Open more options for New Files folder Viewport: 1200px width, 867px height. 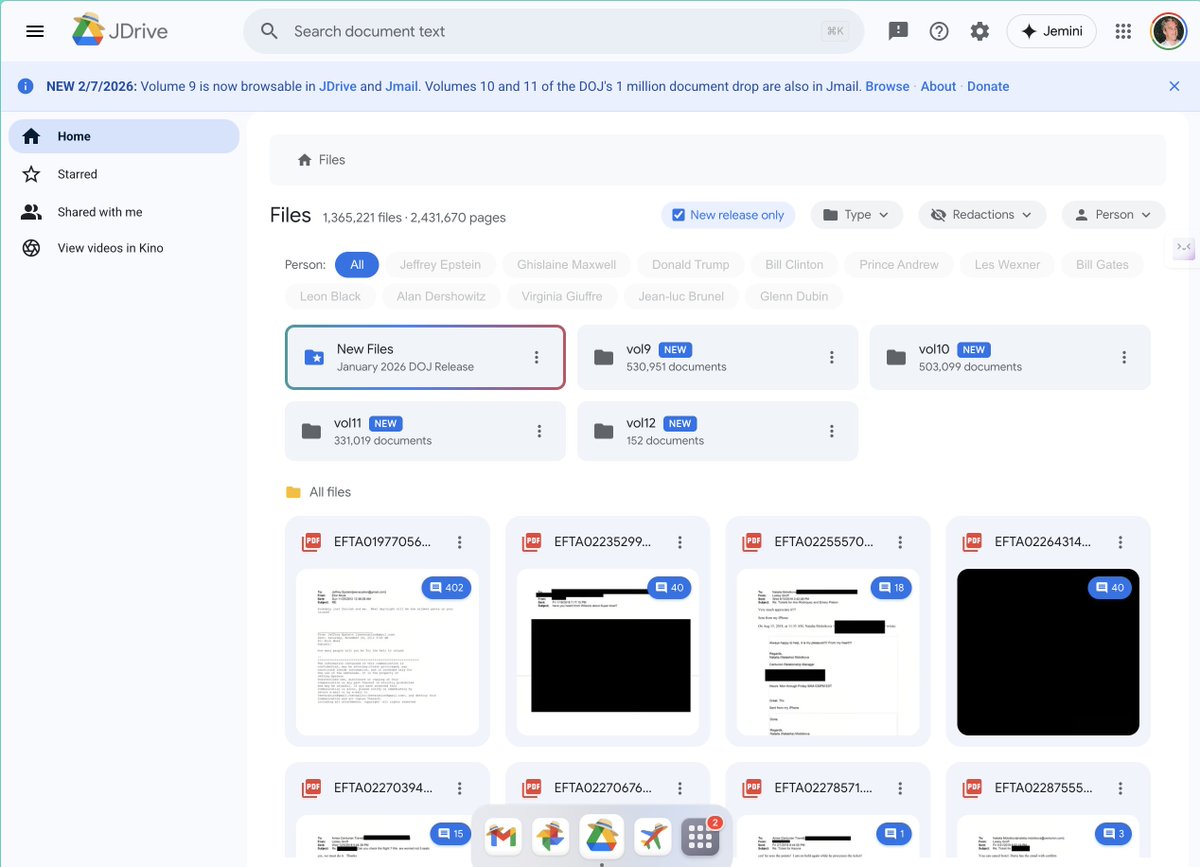pos(537,357)
